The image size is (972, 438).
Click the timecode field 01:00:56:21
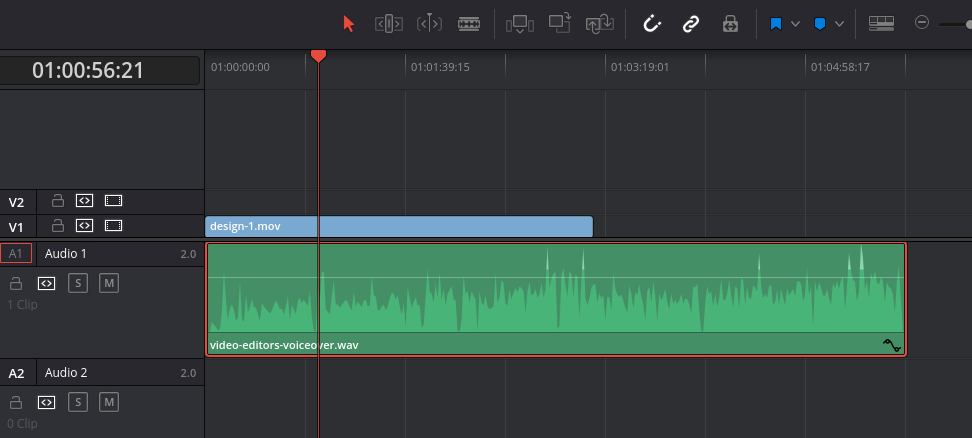click(88, 70)
